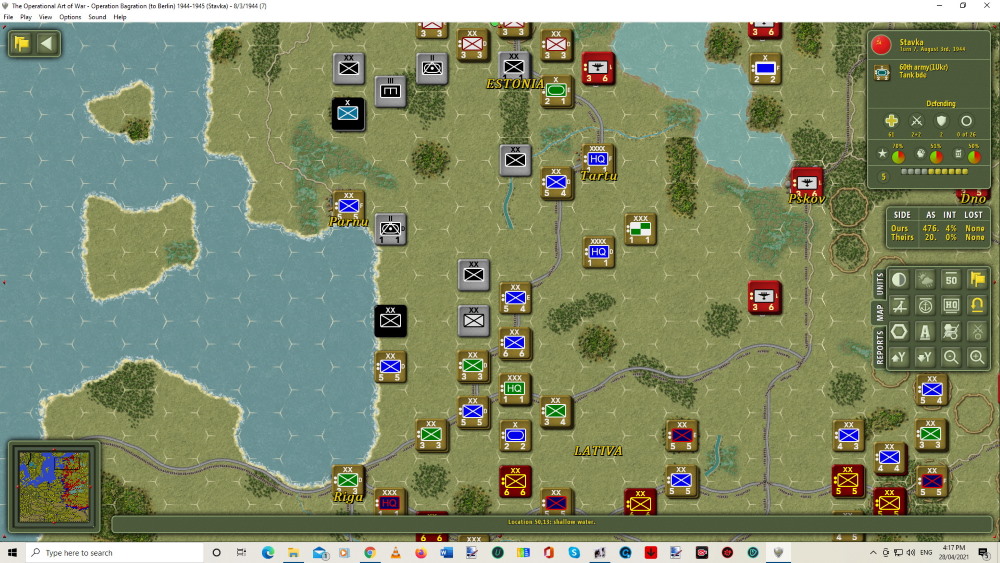
Task: Toggle the 50 supply display button
Action: coord(951,279)
